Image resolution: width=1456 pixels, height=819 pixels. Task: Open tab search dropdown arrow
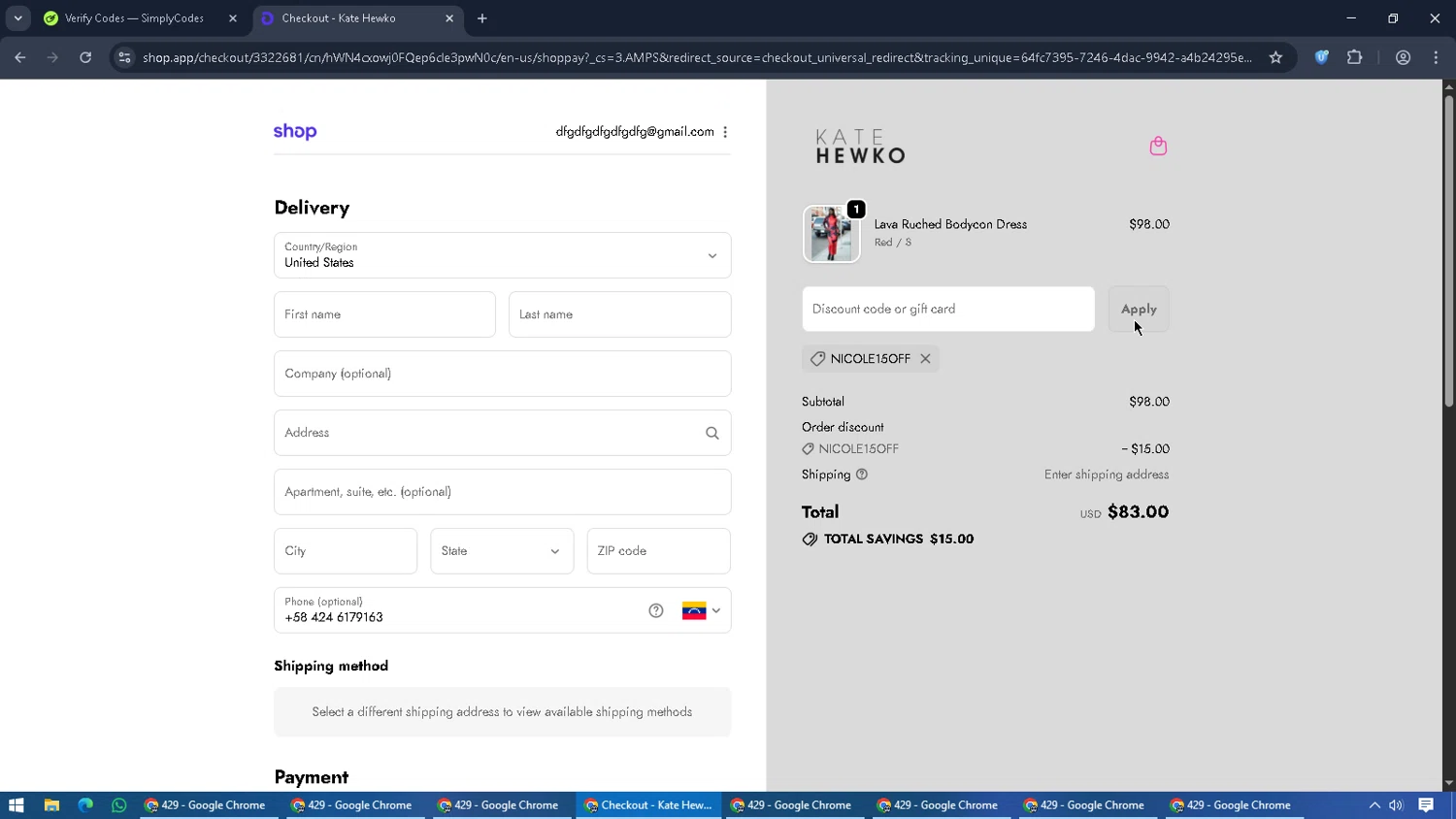tap(17, 18)
